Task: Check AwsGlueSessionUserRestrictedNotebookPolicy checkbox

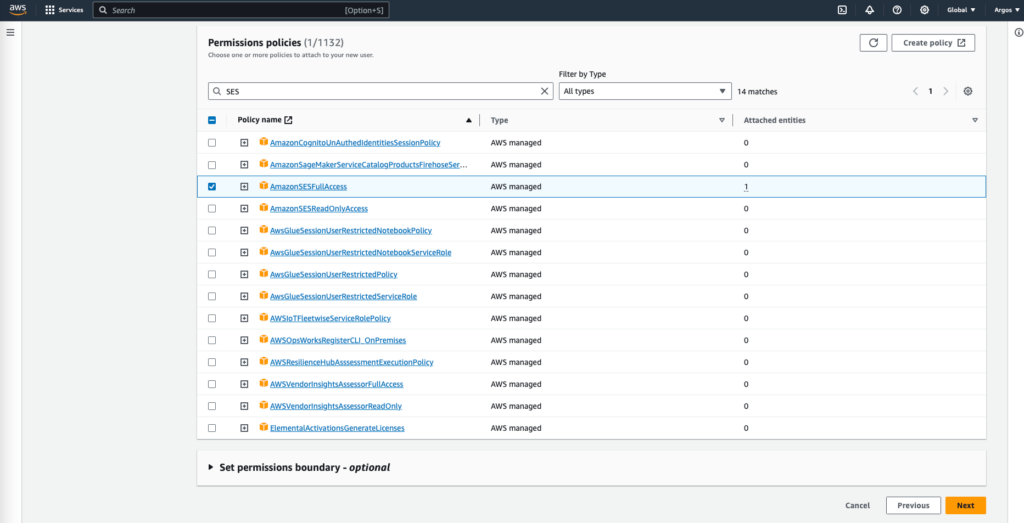Action: click(x=212, y=230)
